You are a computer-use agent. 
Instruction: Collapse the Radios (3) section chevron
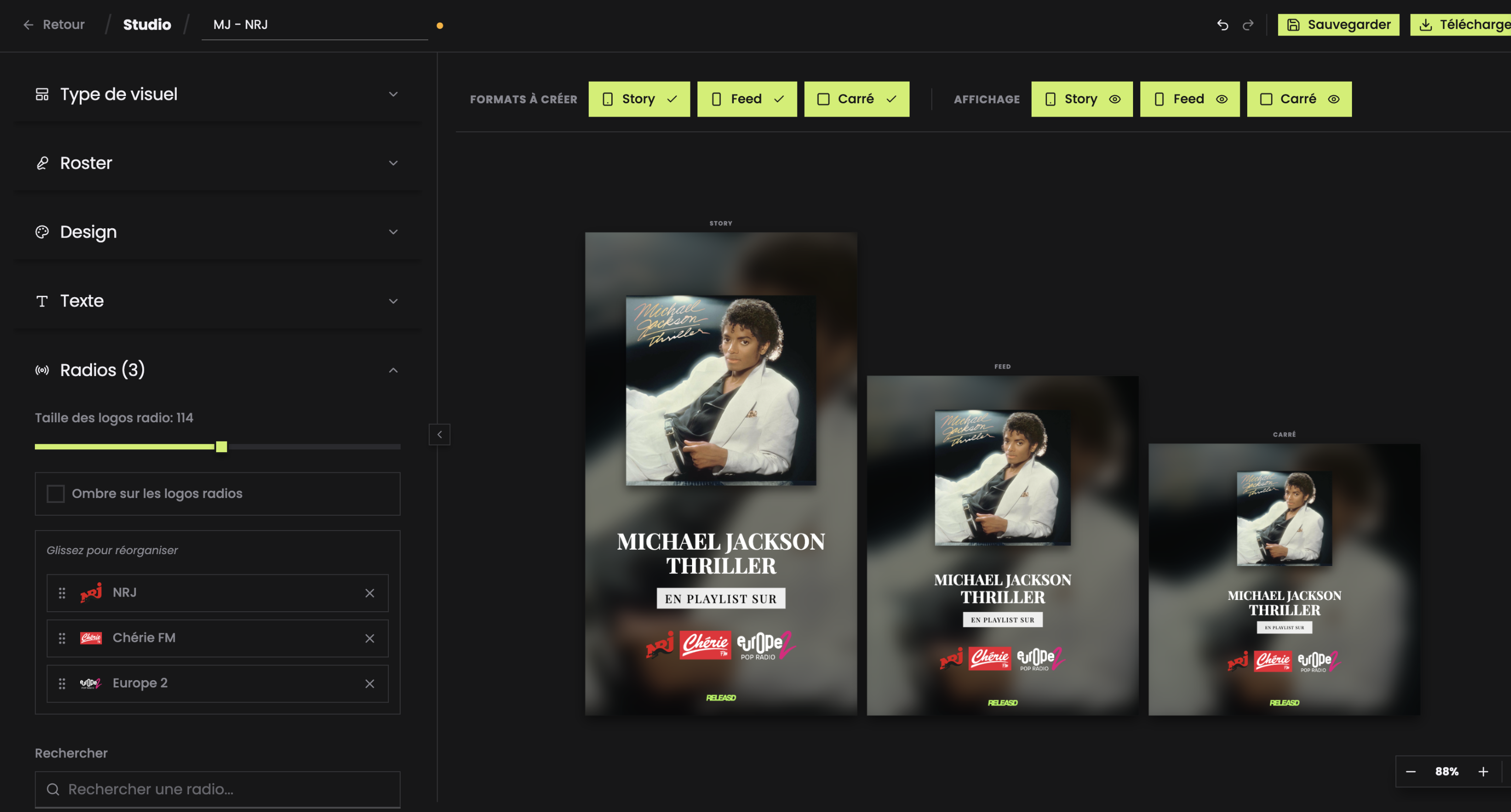click(x=393, y=370)
